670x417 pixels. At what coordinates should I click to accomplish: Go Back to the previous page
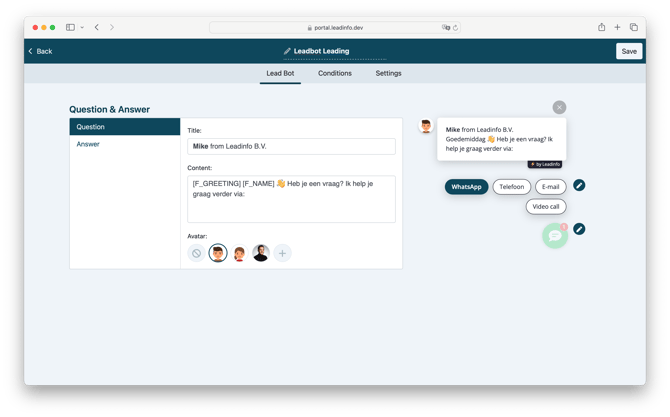click(x=40, y=51)
